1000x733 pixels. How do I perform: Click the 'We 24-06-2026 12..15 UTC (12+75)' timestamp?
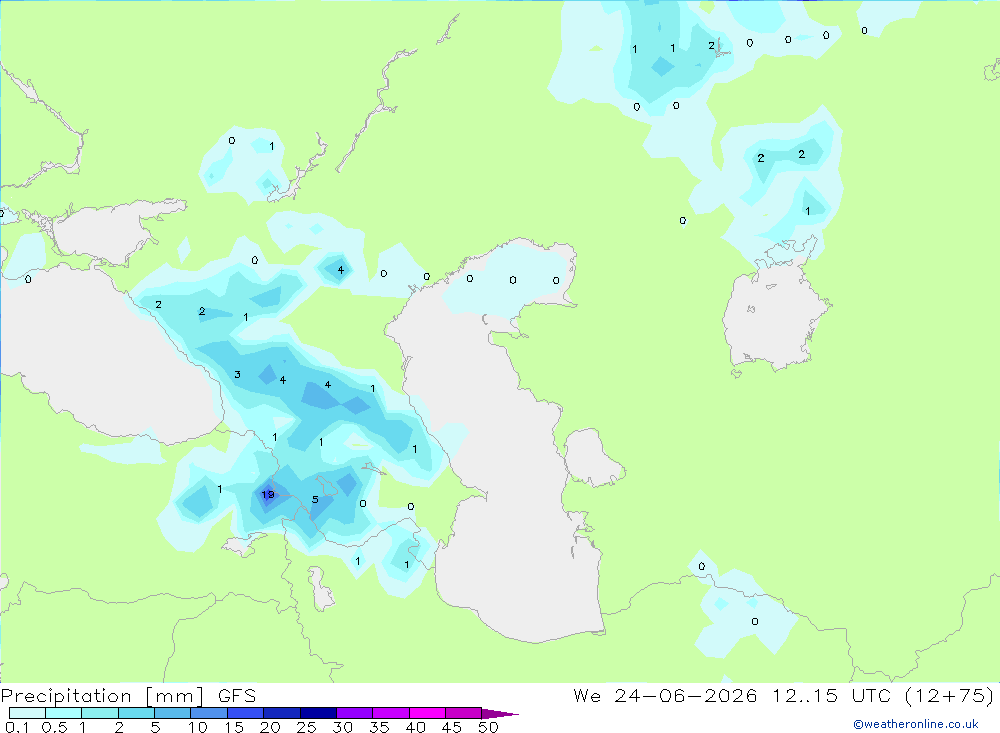pyautogui.click(x=784, y=695)
